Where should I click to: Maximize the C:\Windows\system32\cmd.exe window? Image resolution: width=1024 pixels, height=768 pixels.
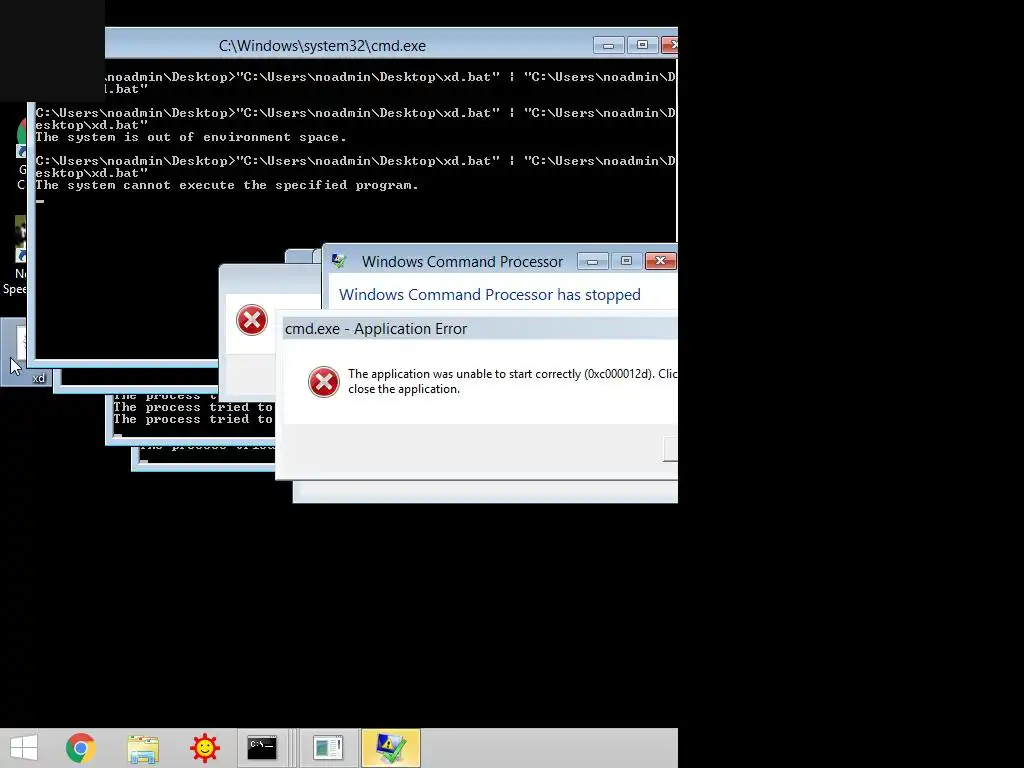(x=643, y=45)
